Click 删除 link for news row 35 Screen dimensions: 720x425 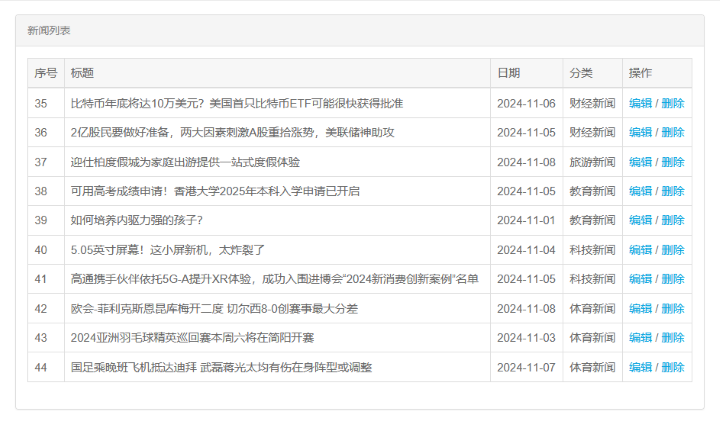673,103
